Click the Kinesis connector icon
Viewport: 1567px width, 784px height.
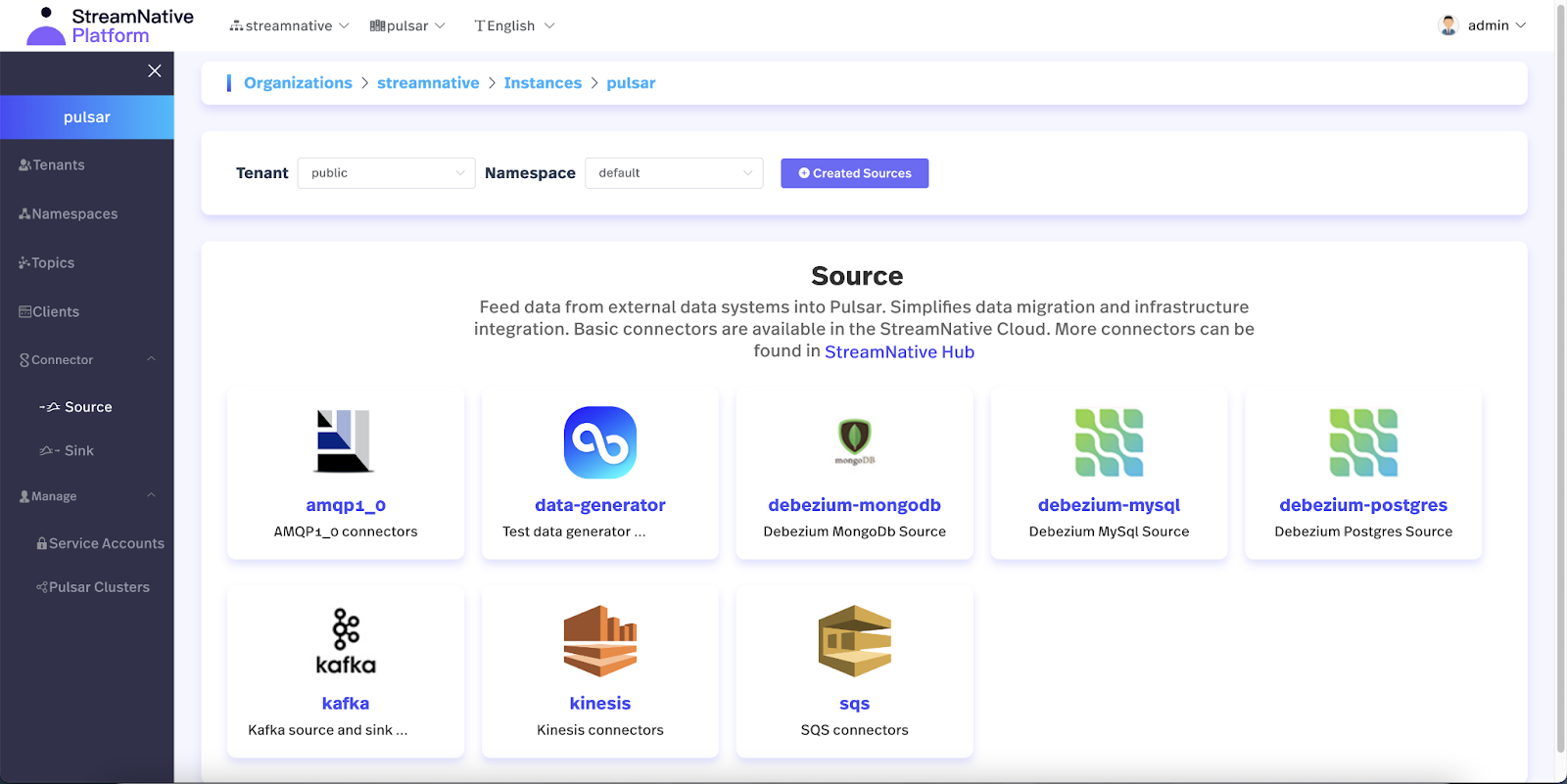[600, 641]
